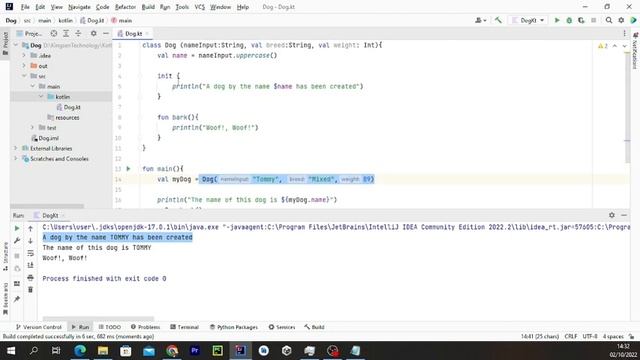
Task: Click the warnings indicator in editor
Action: pos(603,46)
